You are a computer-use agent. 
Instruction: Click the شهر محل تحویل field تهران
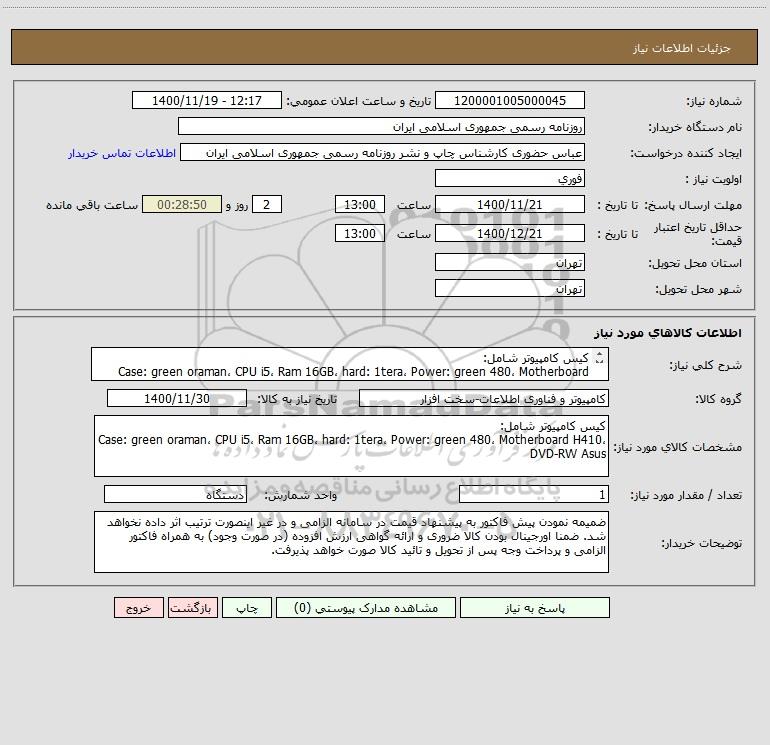(510, 288)
